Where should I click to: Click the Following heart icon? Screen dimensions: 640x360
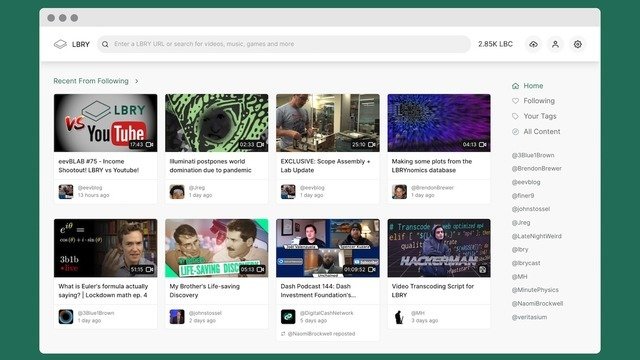(516, 101)
